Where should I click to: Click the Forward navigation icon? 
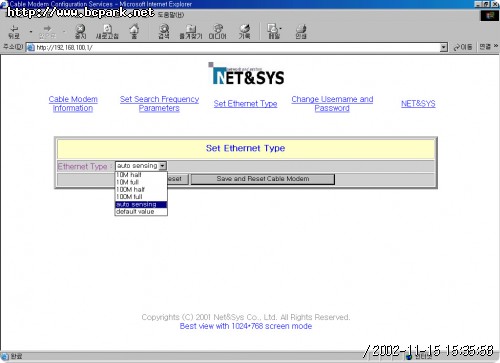47,32
